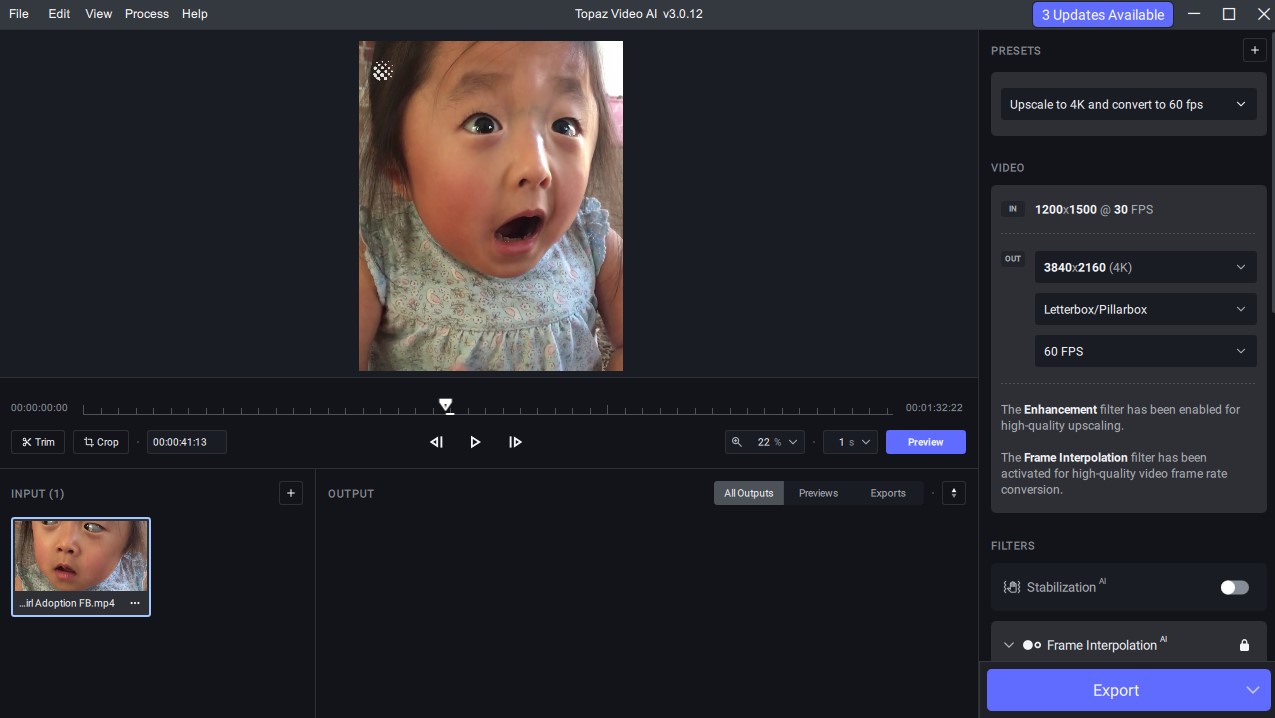This screenshot has height=718, width=1275.
Task: Add a new preset with plus icon
Action: tap(1254, 50)
